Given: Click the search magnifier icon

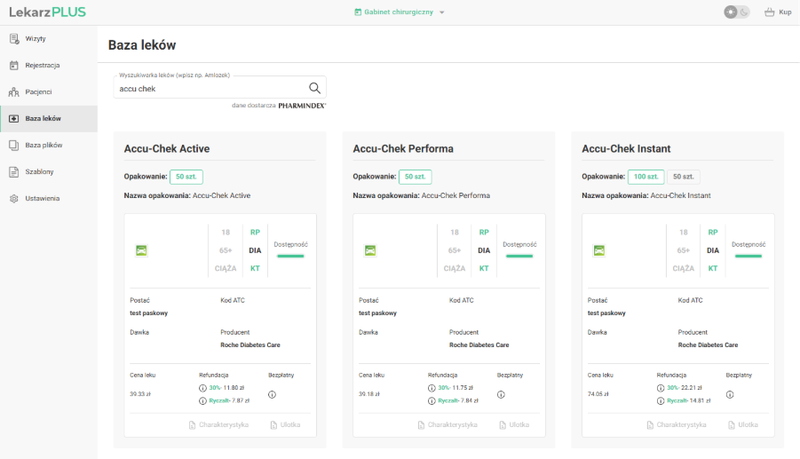Looking at the screenshot, I should click(315, 88).
